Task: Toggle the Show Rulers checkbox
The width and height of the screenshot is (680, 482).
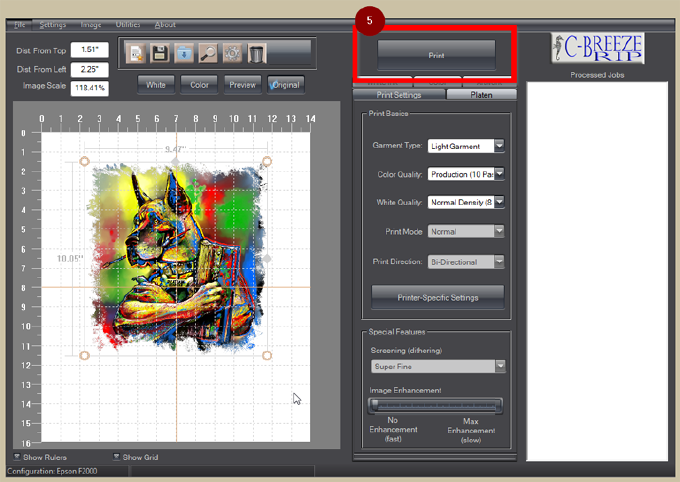Action: click(17, 456)
